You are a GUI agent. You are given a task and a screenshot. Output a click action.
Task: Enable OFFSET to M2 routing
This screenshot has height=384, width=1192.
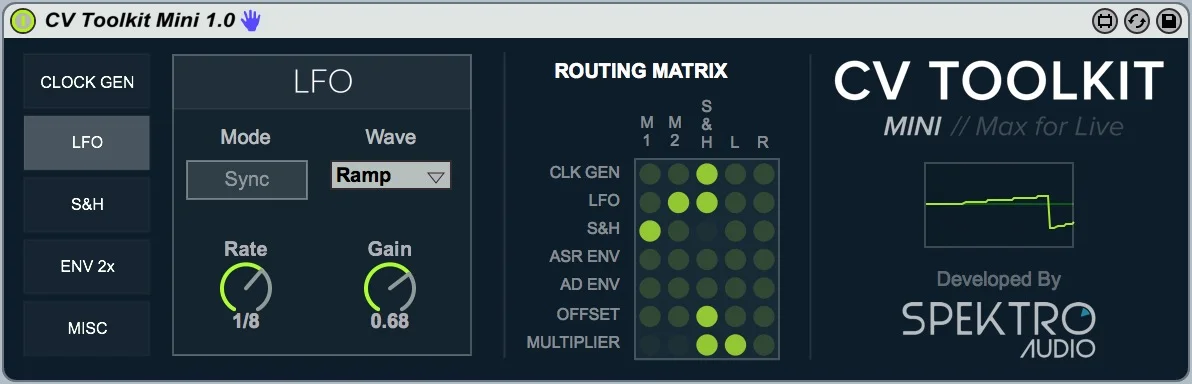tap(678, 316)
